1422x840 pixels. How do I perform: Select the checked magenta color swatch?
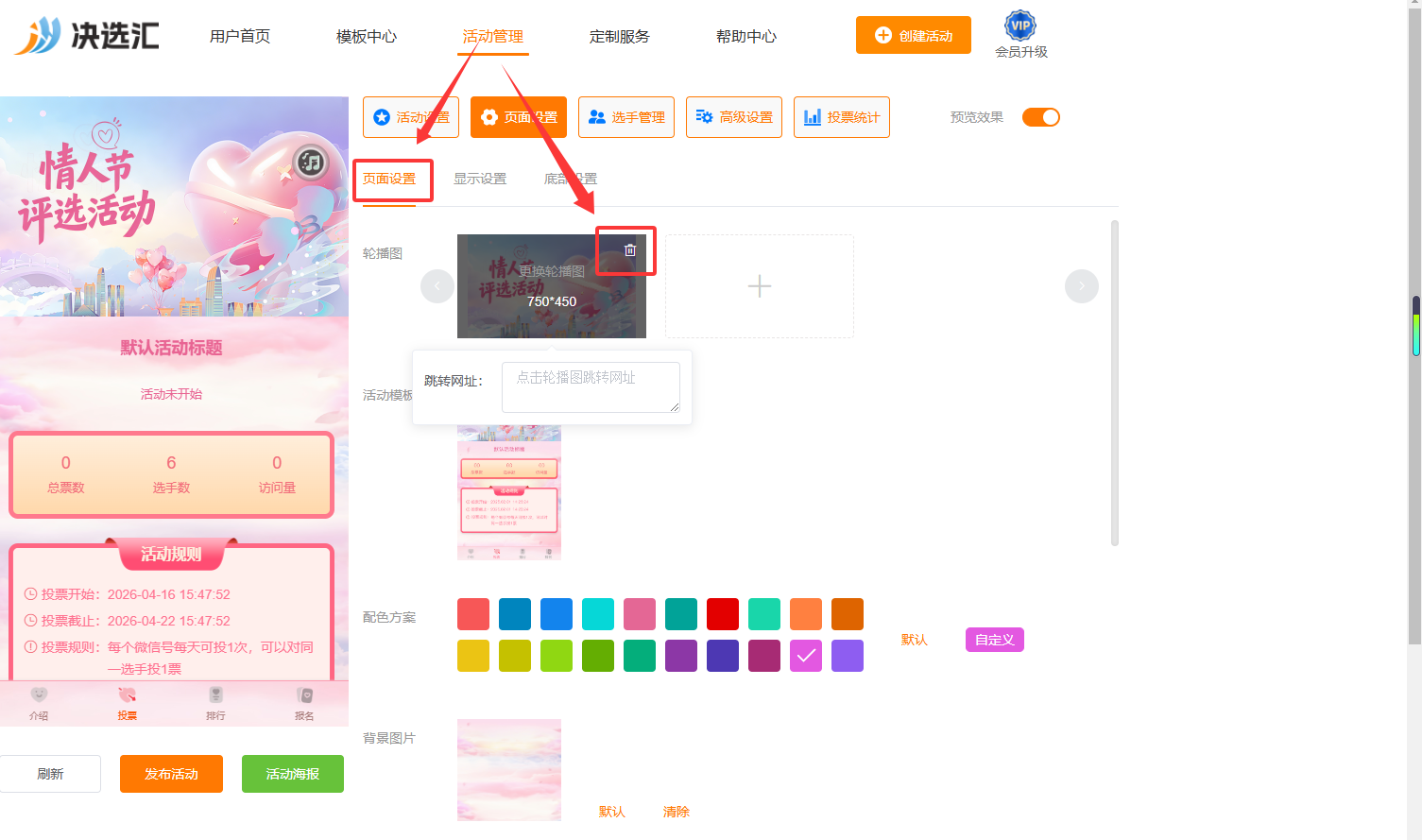pyautogui.click(x=806, y=656)
